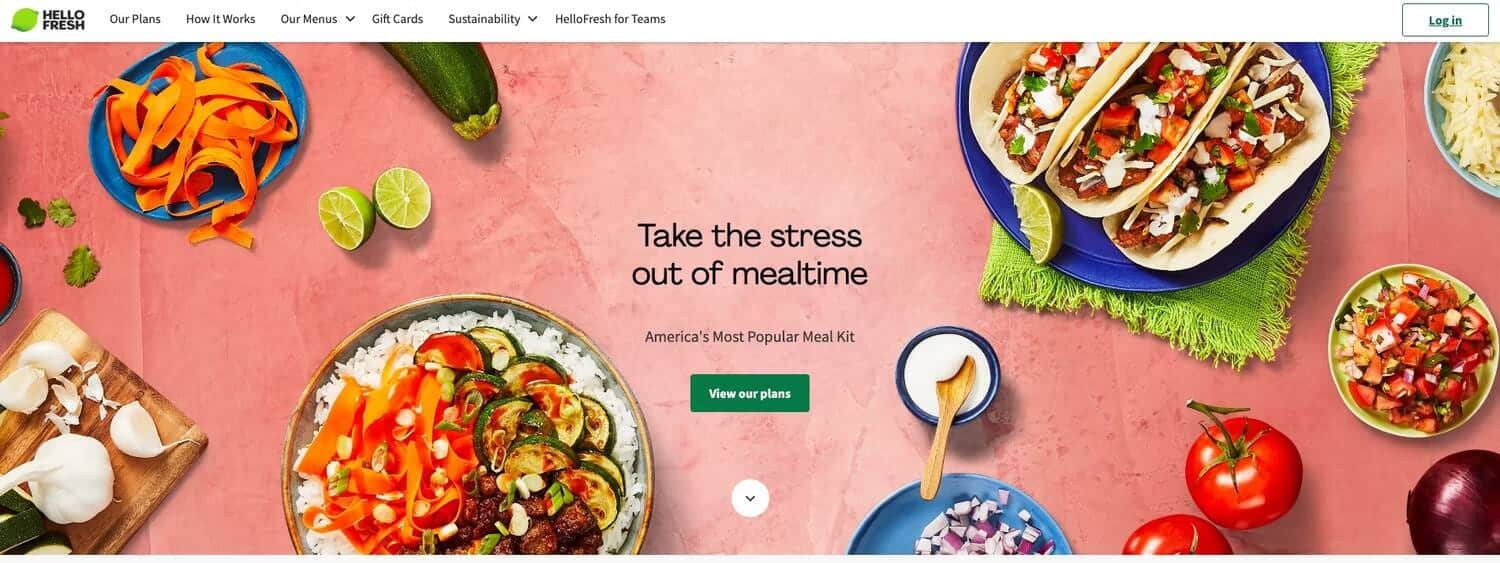Click the headline Take the stress out of mealtime
The height and width of the screenshot is (563, 1500).
[x=750, y=254]
